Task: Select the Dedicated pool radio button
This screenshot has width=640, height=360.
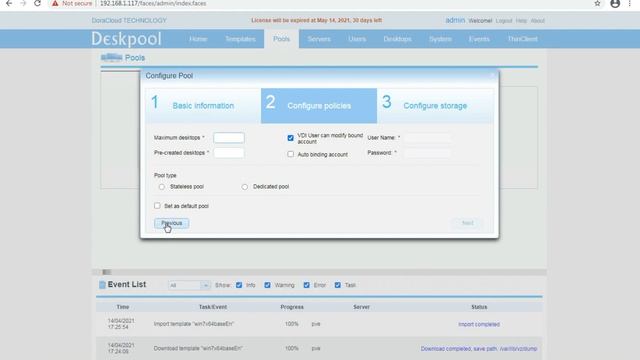Action: tap(244, 187)
